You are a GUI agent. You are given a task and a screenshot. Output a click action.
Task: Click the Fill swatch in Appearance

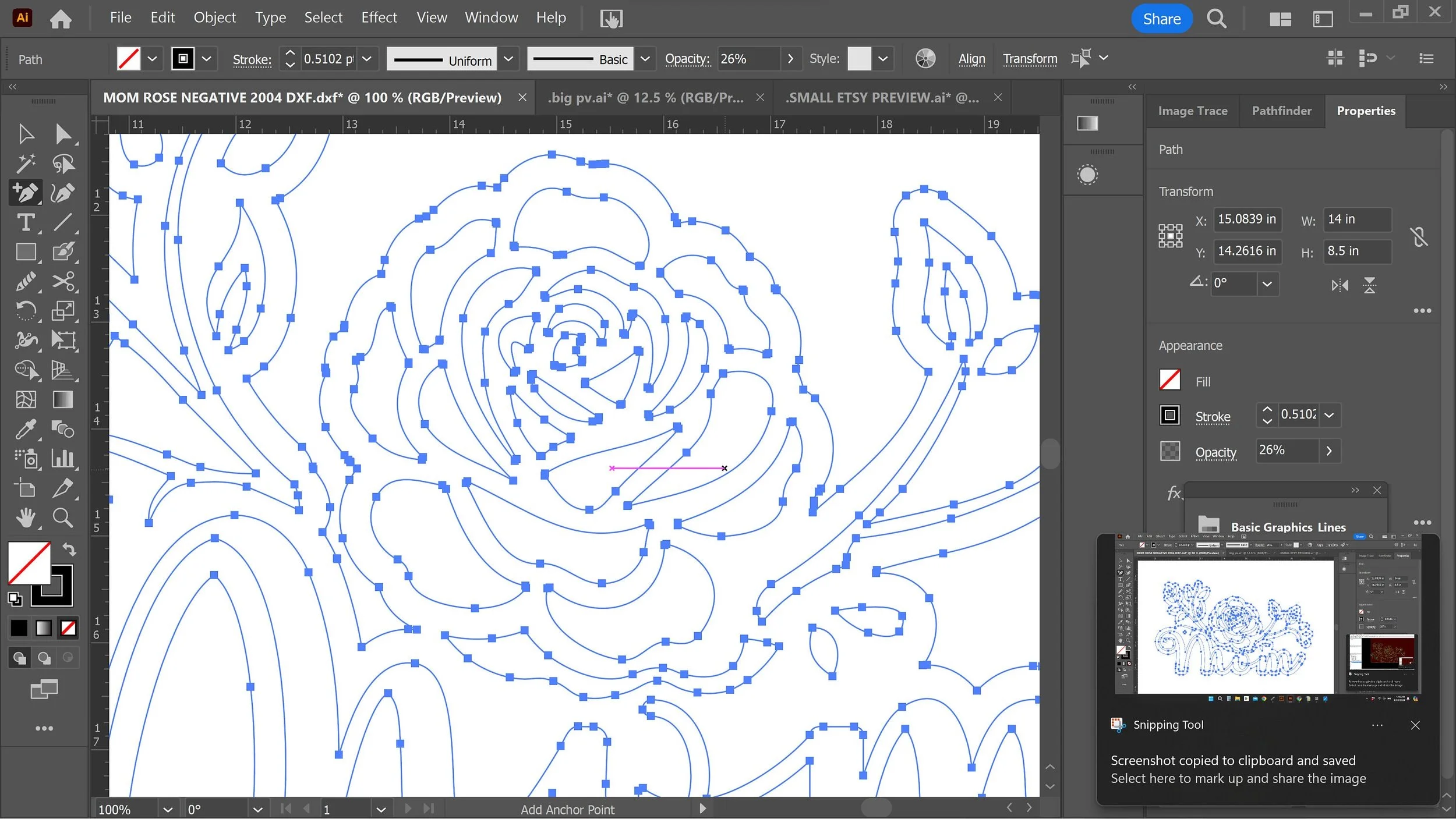tap(1169, 381)
